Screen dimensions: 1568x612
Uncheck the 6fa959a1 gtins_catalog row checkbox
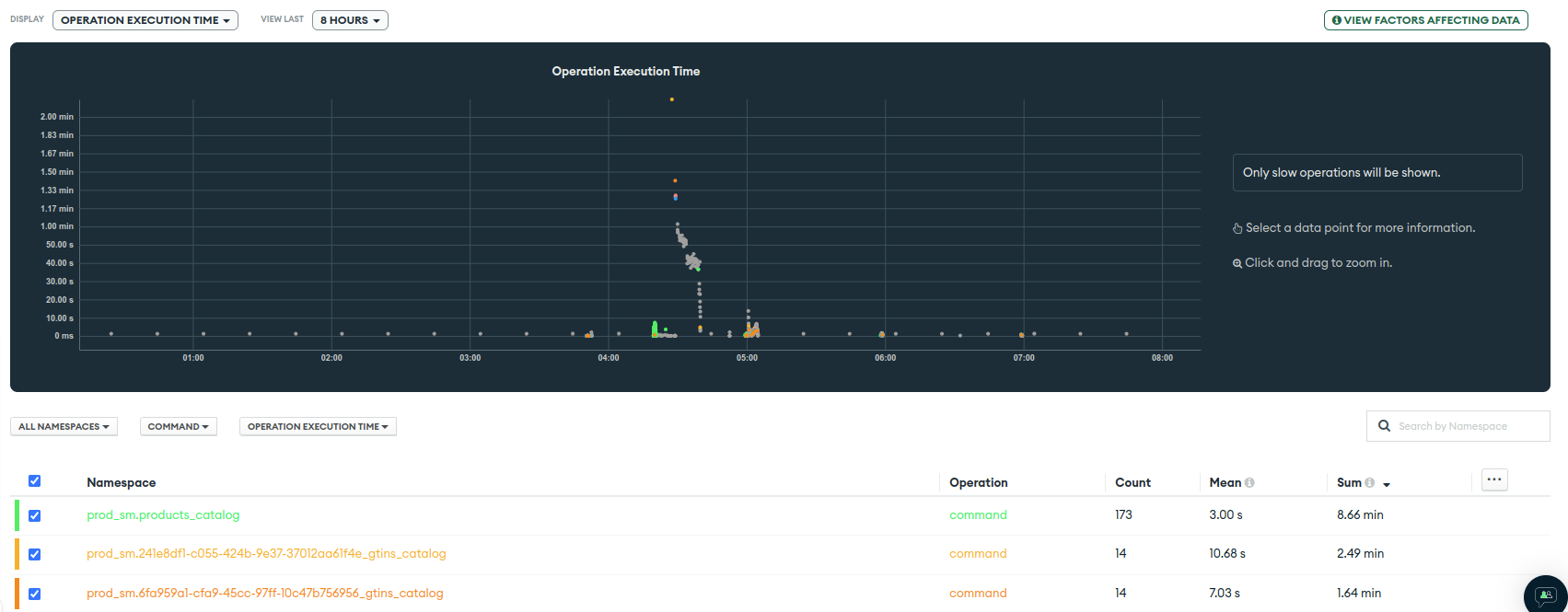click(35, 594)
